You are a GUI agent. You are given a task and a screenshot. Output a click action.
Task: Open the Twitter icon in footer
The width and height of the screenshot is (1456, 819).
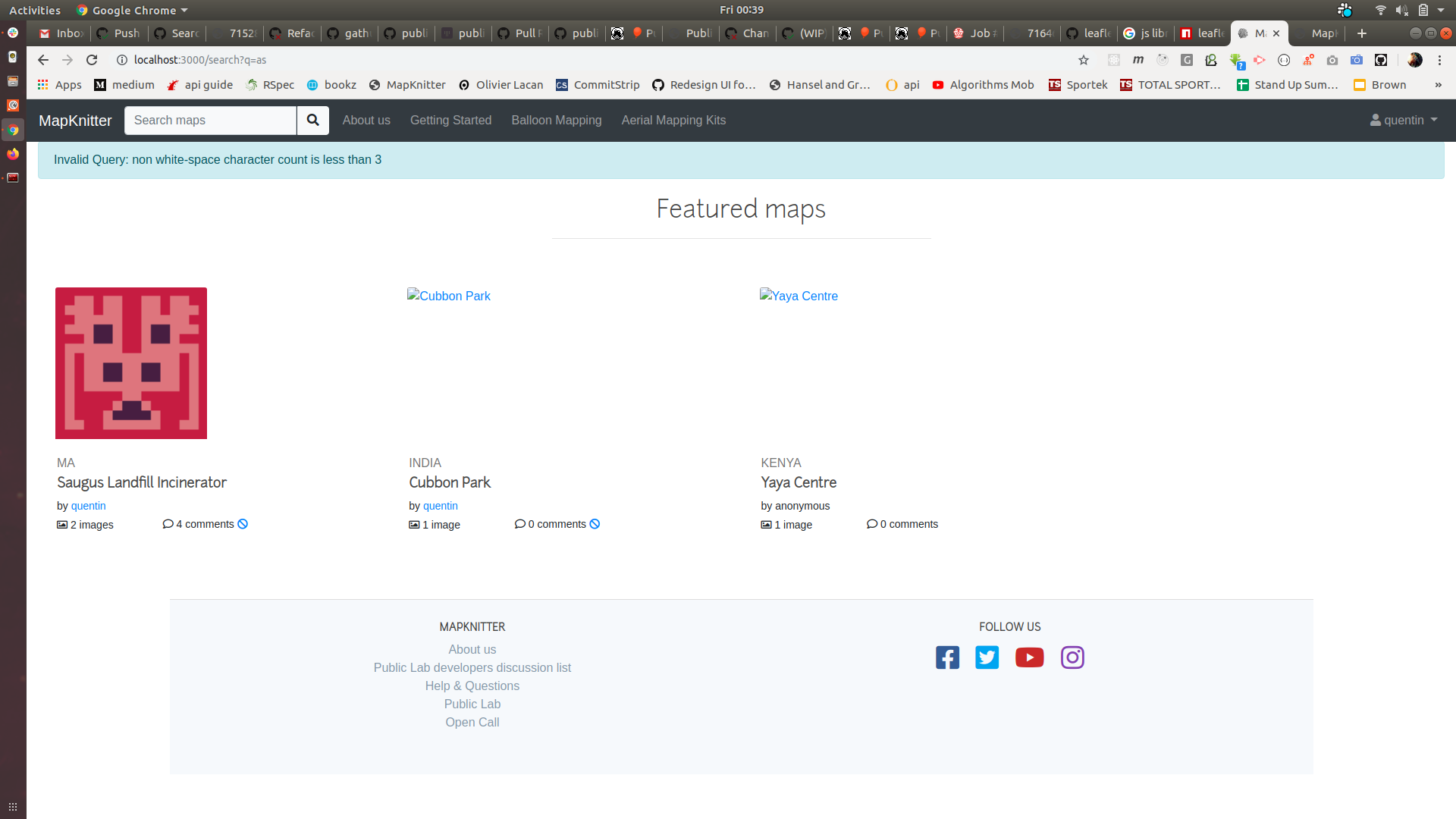[x=987, y=657]
